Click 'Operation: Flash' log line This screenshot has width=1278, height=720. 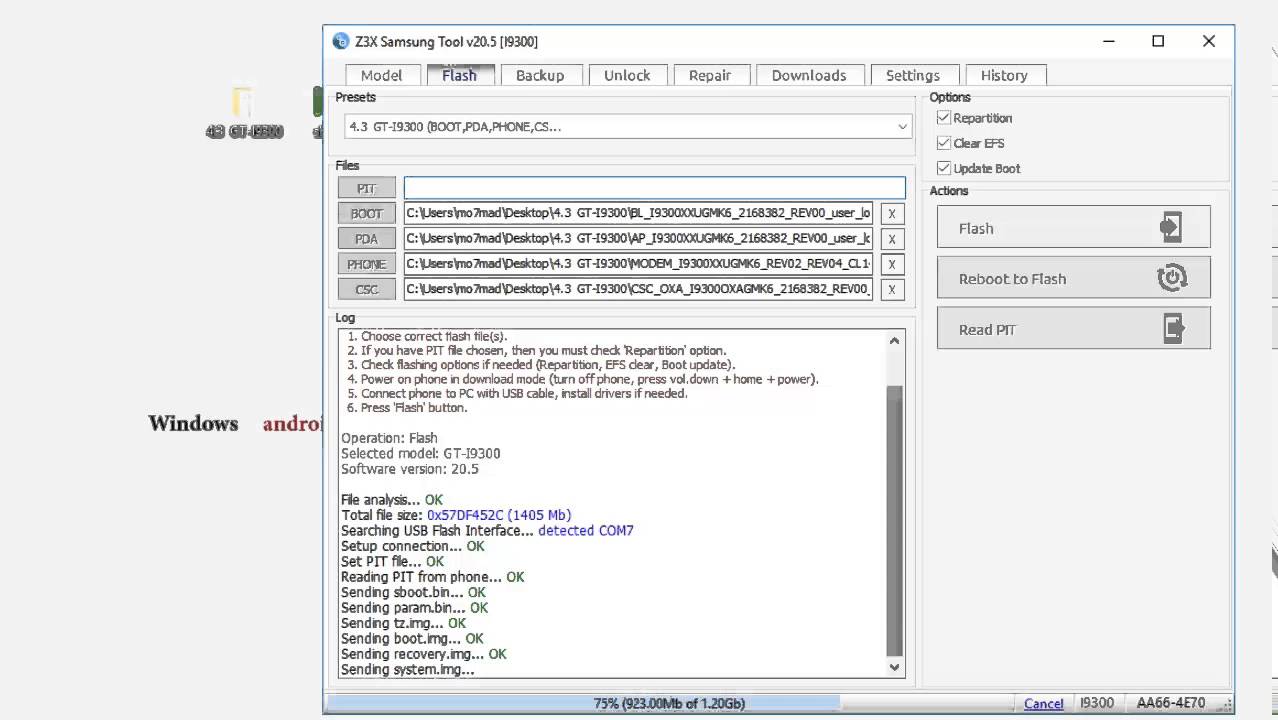[x=389, y=438]
